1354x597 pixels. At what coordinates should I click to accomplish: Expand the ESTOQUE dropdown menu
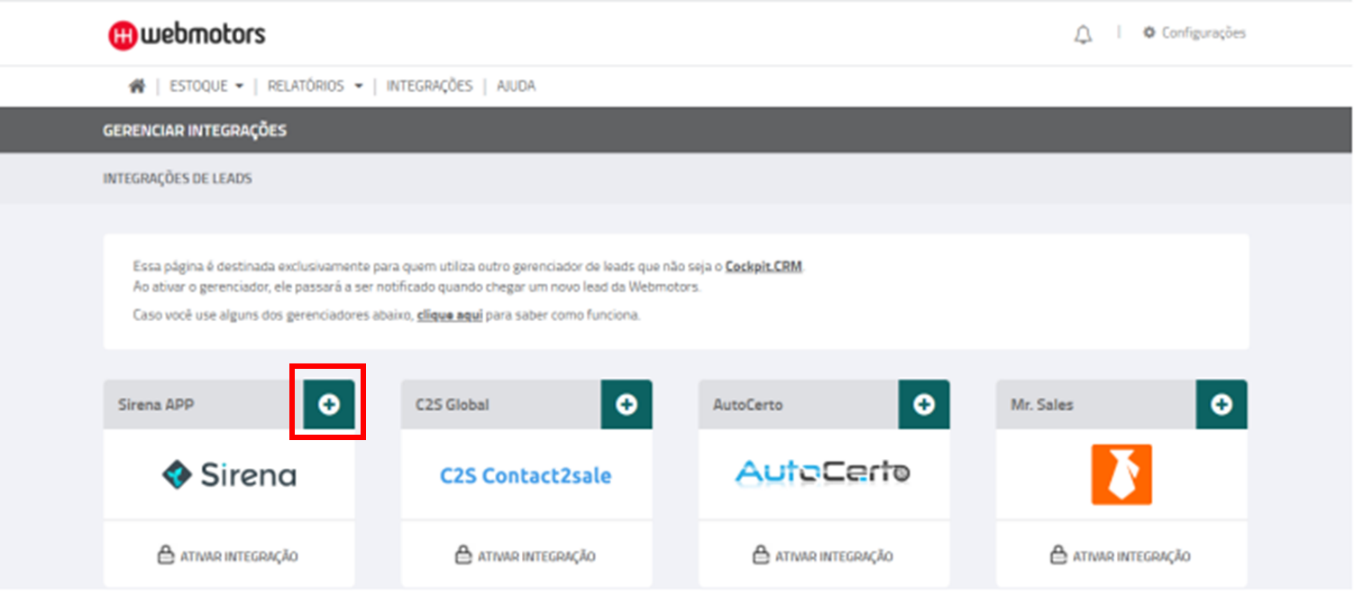click(x=207, y=86)
